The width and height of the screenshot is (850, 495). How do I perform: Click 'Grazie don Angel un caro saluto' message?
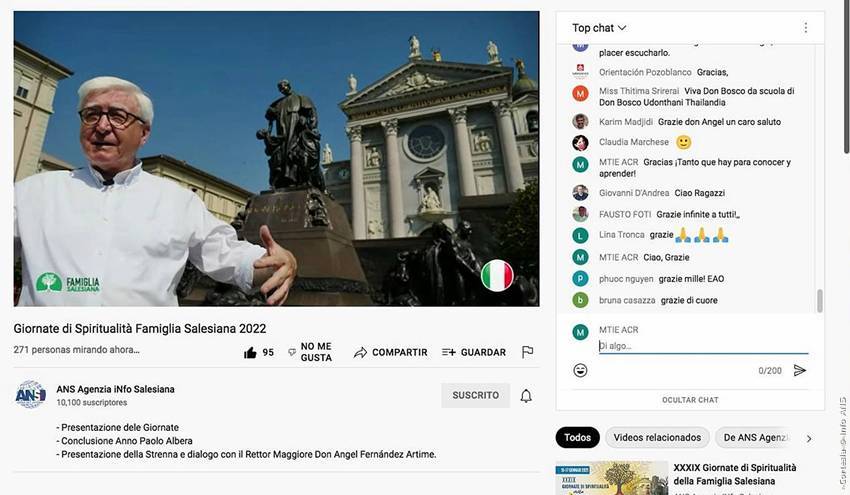719,122
